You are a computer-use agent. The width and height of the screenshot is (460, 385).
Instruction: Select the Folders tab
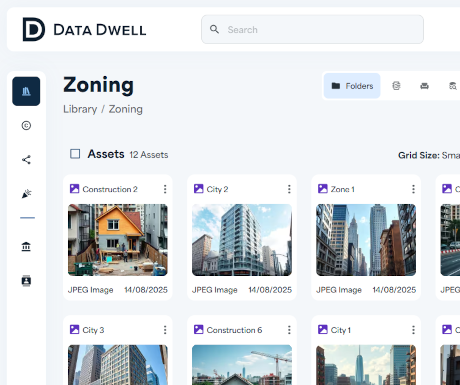pos(352,86)
